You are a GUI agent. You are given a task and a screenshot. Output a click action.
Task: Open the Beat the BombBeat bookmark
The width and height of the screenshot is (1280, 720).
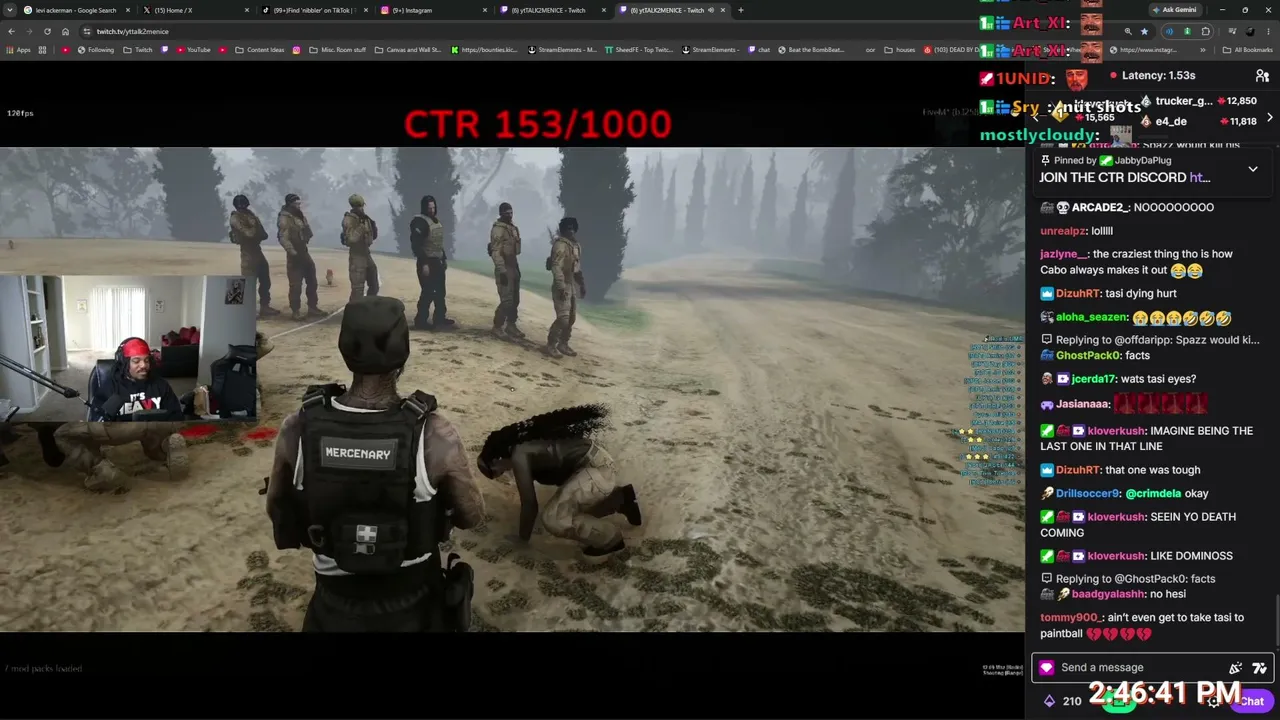pos(811,50)
